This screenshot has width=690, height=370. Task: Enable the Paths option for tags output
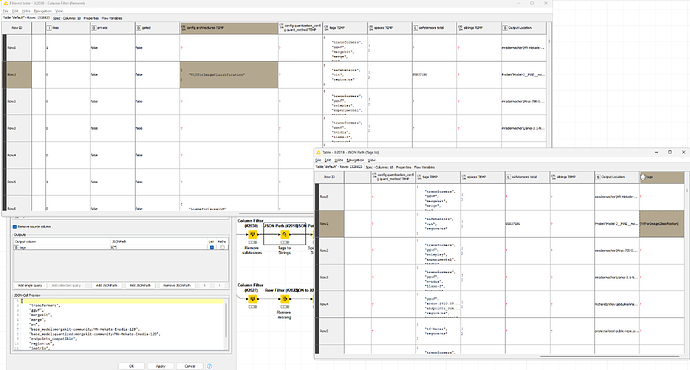point(223,247)
